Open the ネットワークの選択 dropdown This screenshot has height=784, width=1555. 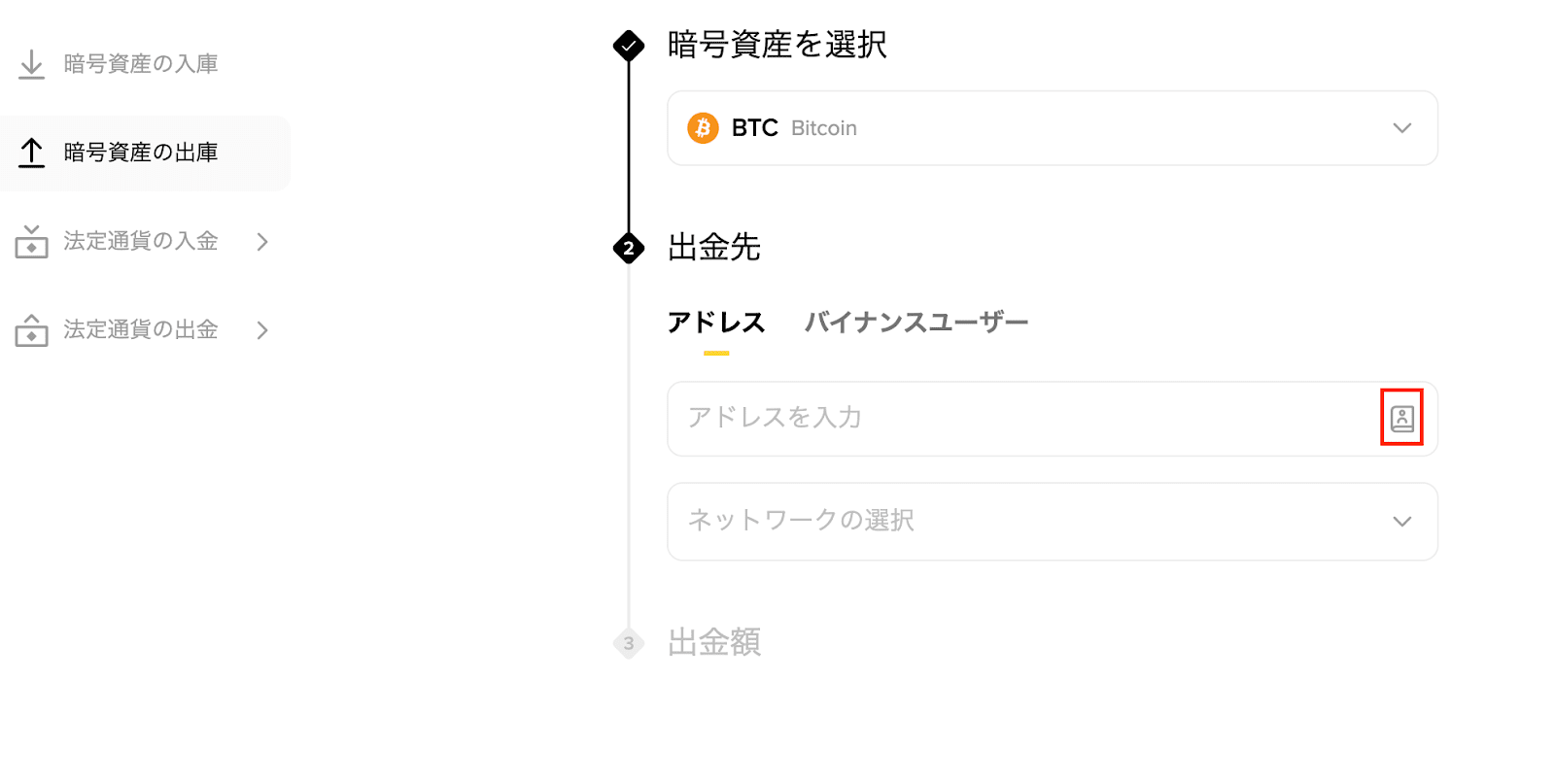tap(1052, 522)
